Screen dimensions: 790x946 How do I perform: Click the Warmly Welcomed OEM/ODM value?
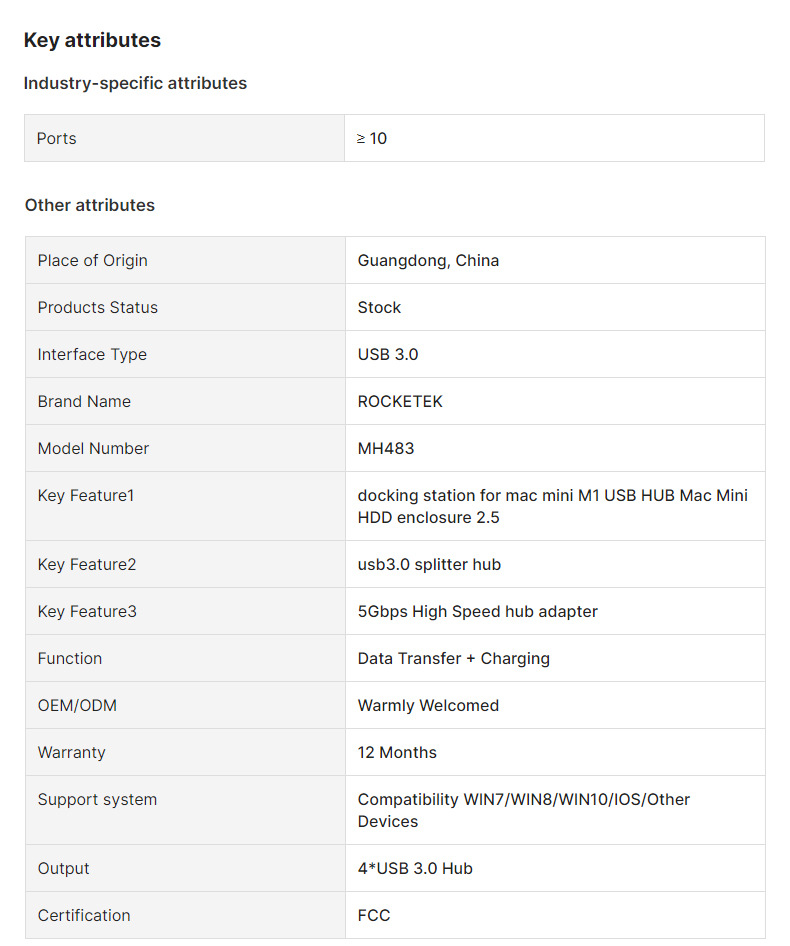tap(428, 705)
